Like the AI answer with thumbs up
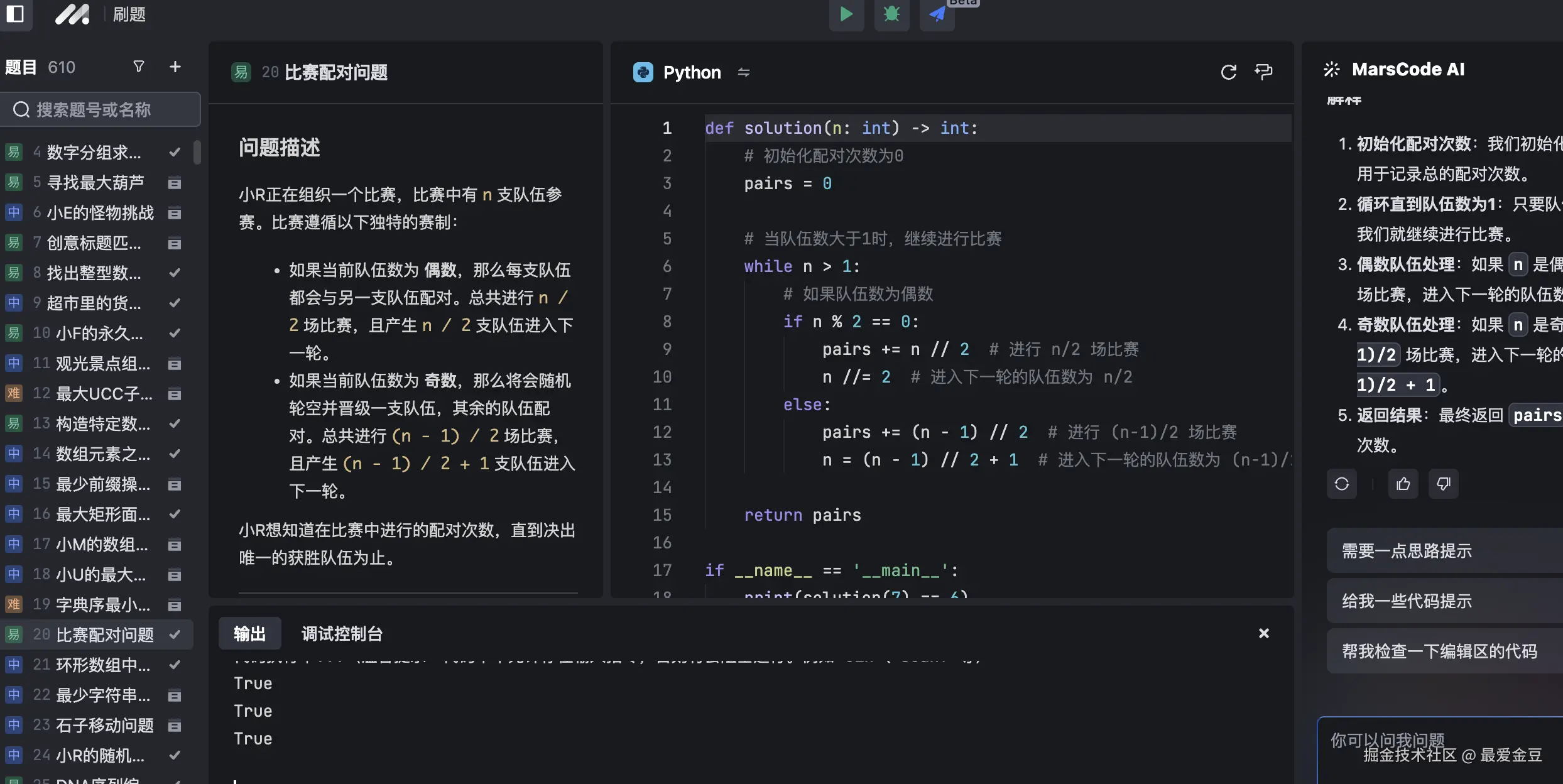This screenshot has width=1563, height=784. [1403, 484]
